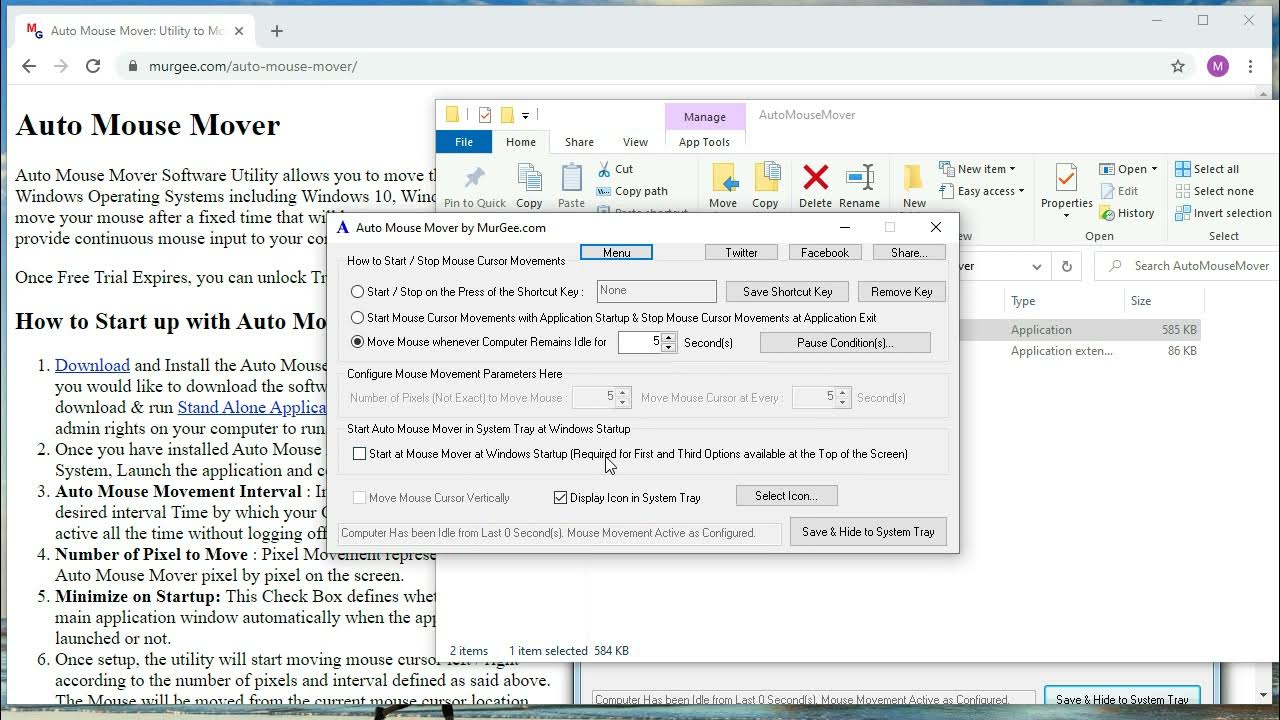The width and height of the screenshot is (1280, 720).
Task: Click Select Icon... button
Action: coord(786,496)
